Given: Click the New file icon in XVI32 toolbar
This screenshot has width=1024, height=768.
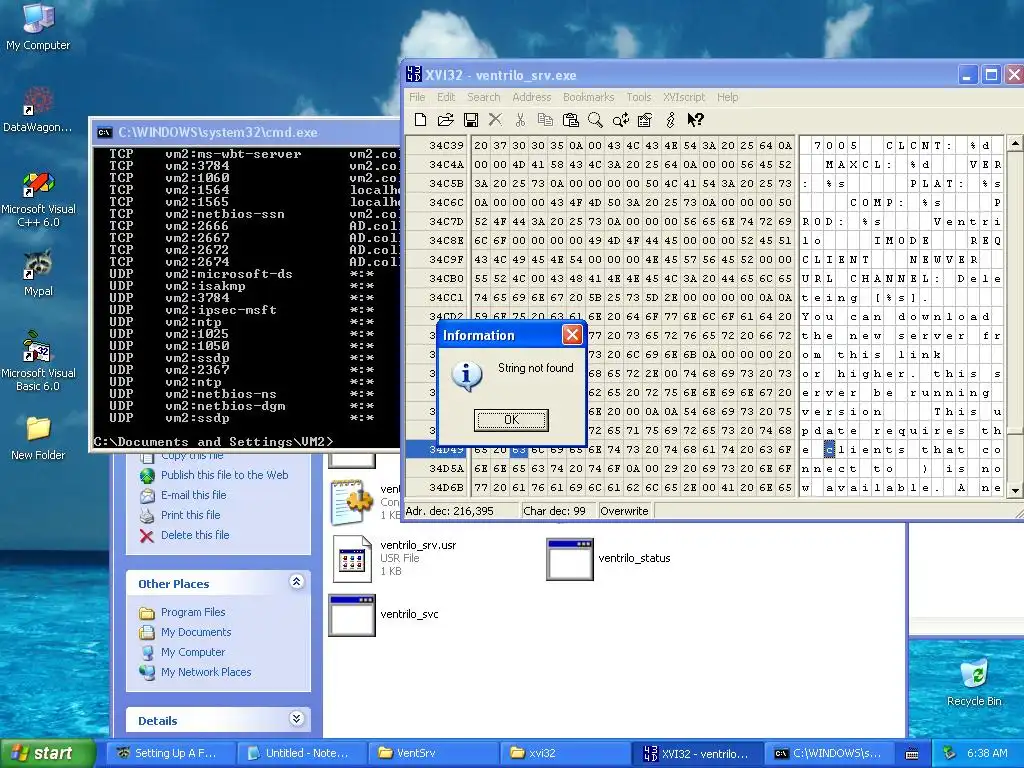Looking at the screenshot, I should coord(421,120).
